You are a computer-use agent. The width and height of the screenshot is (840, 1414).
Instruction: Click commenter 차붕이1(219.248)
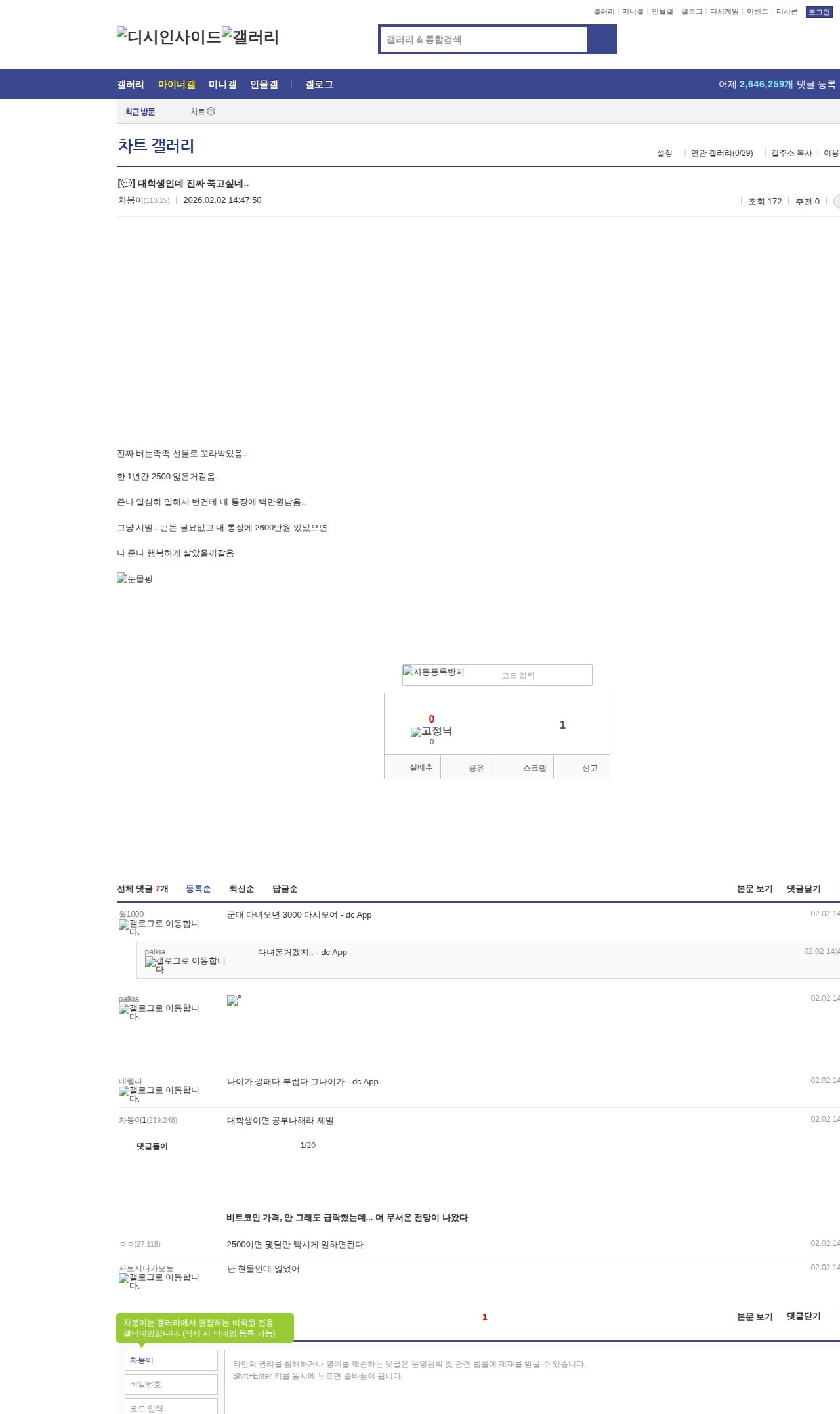point(148,1120)
